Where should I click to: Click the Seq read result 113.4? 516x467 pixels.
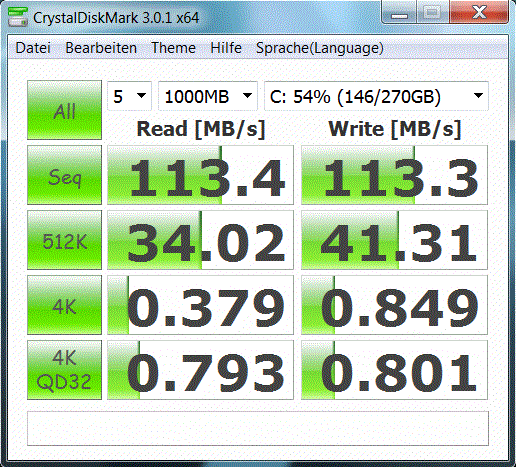coord(200,175)
